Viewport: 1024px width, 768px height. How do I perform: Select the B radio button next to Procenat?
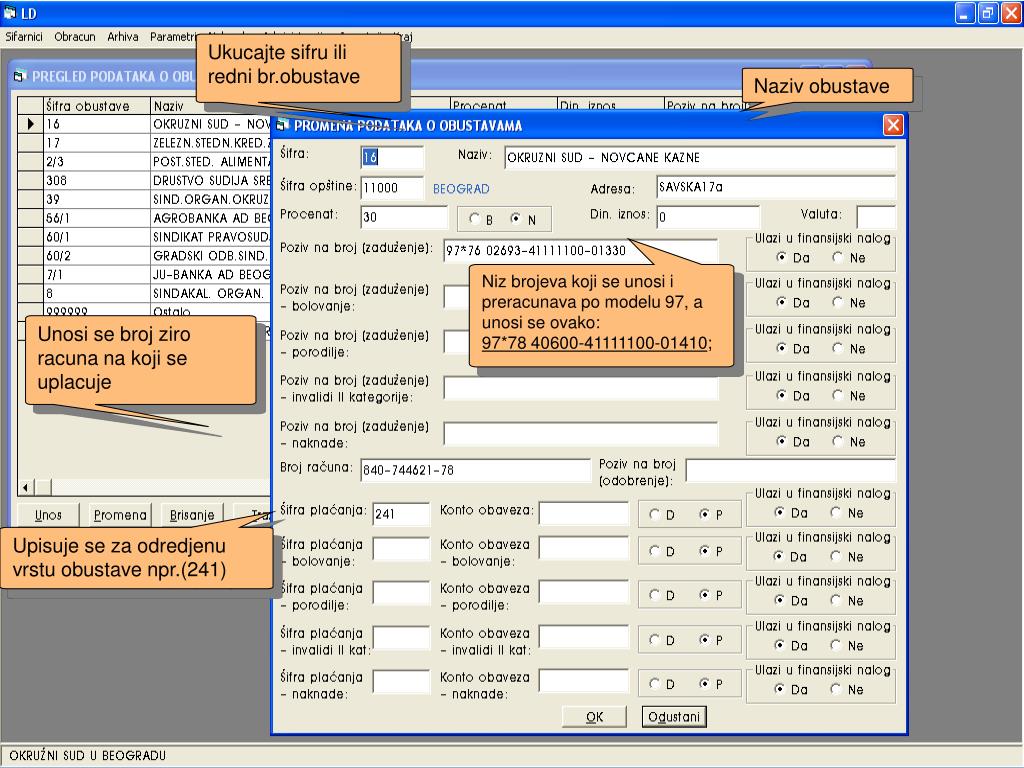coord(475,220)
